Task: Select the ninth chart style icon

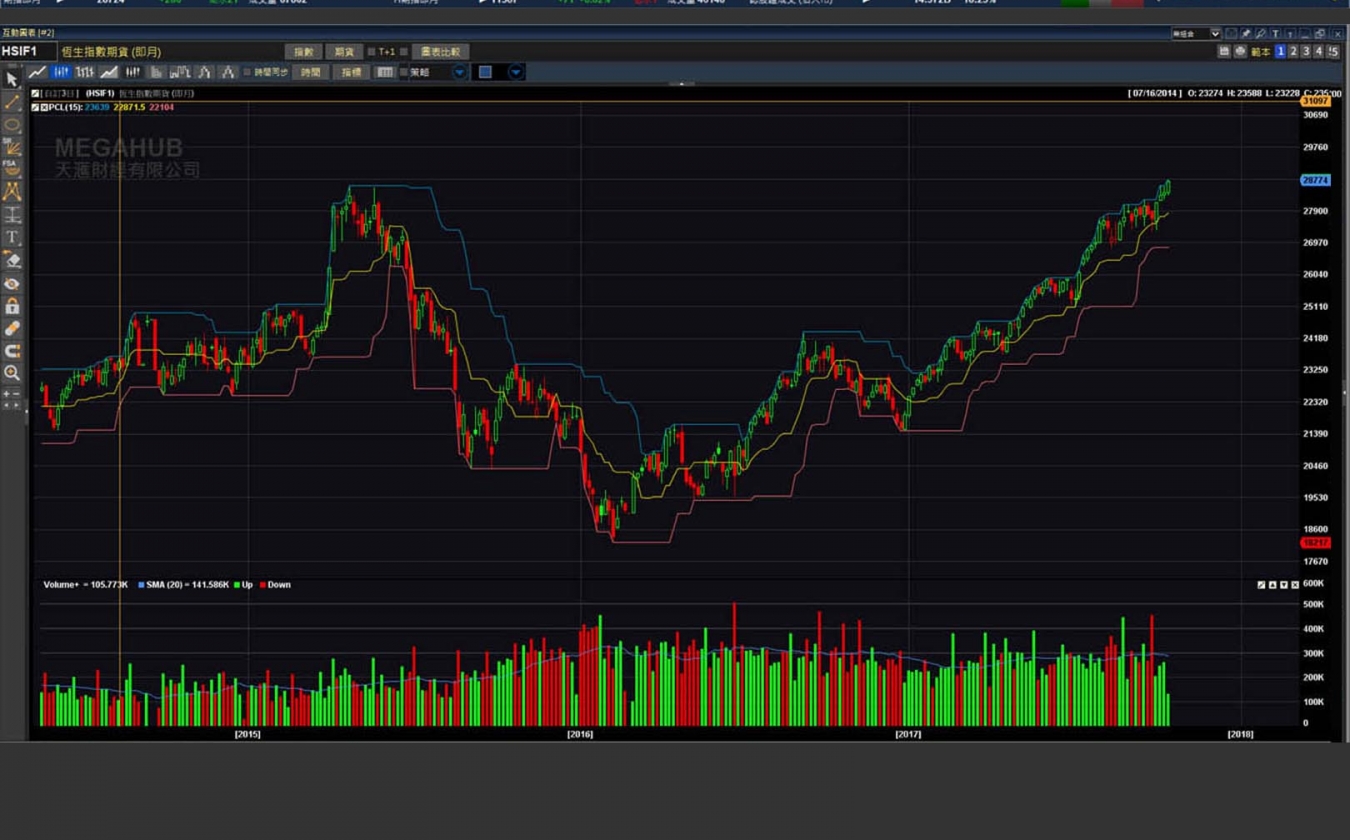Action: point(228,72)
